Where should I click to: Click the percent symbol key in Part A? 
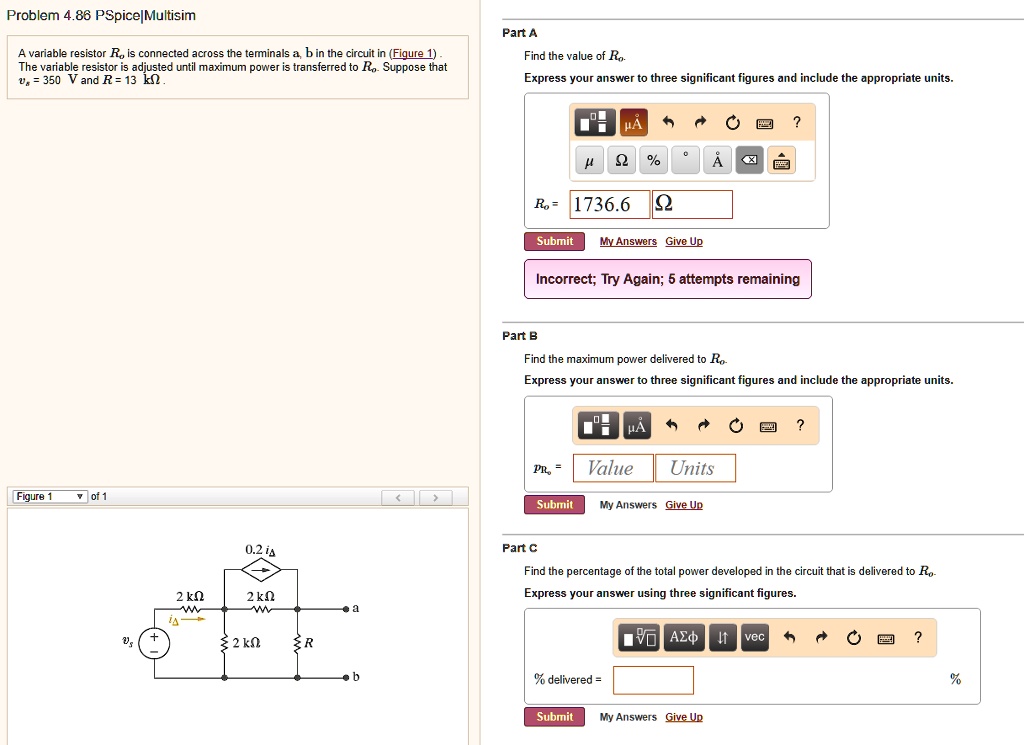click(x=653, y=160)
